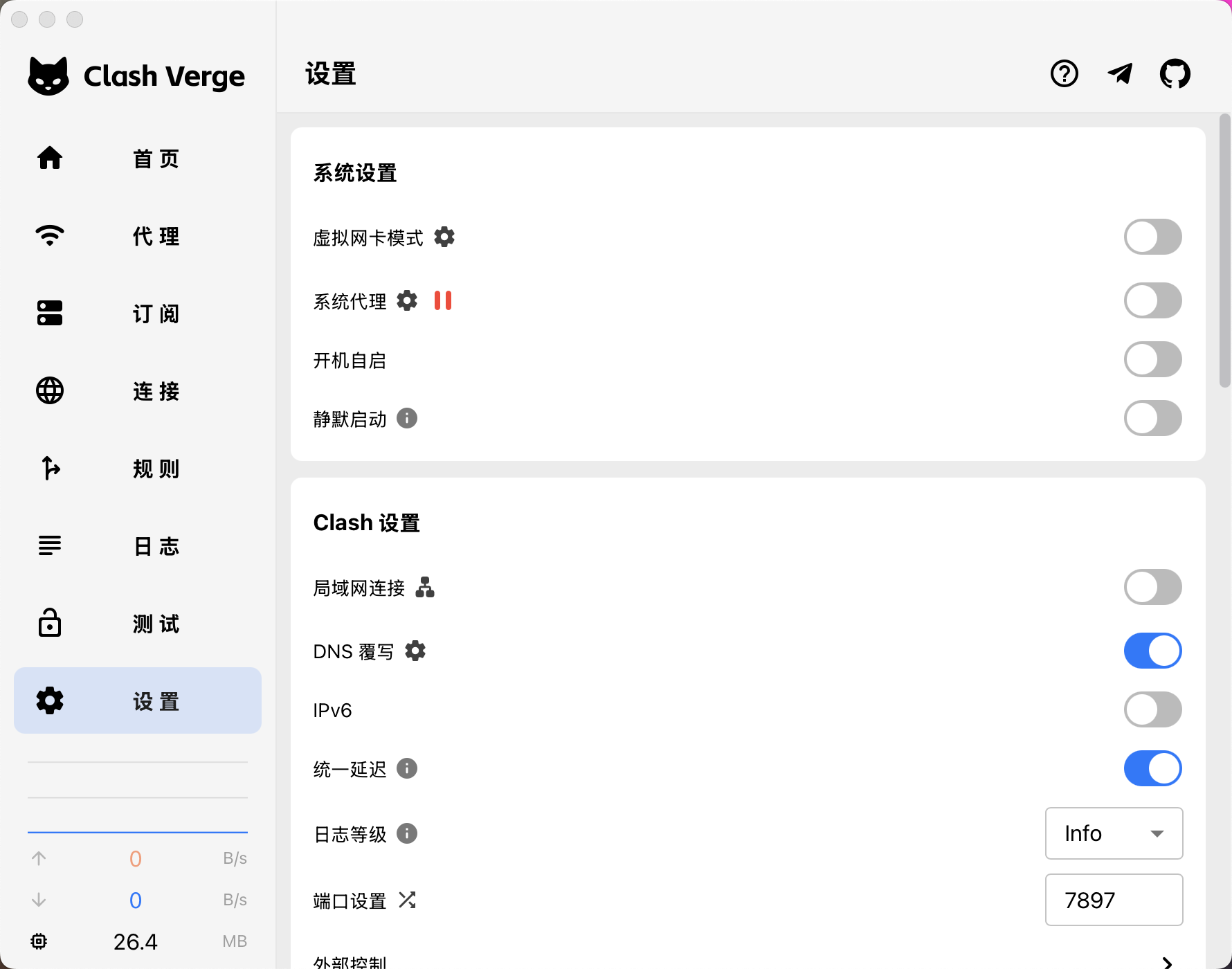The image size is (1232, 969).
Task: Enable IPv6 toggle
Action: click(x=1152, y=709)
